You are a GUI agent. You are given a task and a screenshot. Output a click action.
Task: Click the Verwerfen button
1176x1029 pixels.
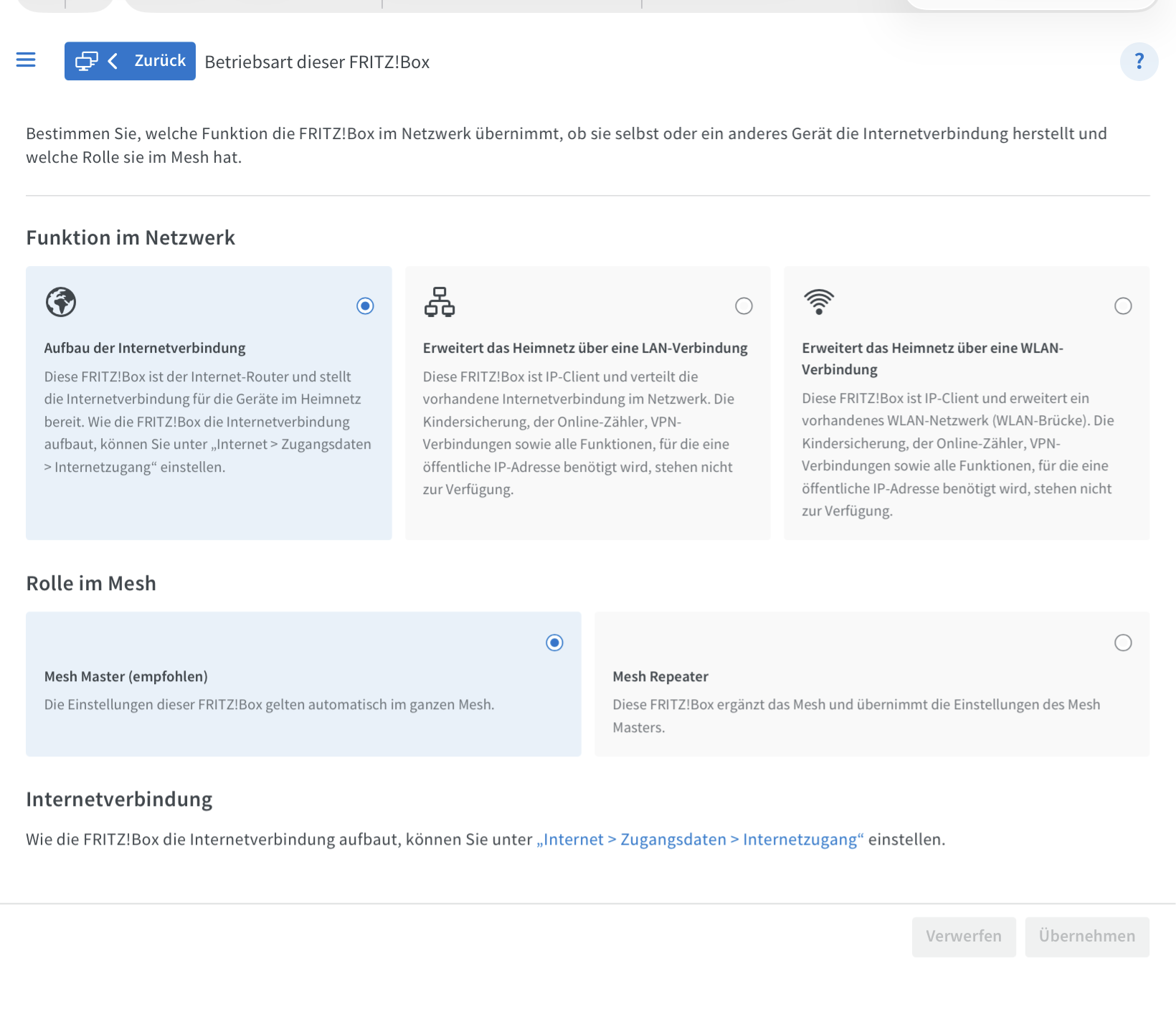point(964,936)
